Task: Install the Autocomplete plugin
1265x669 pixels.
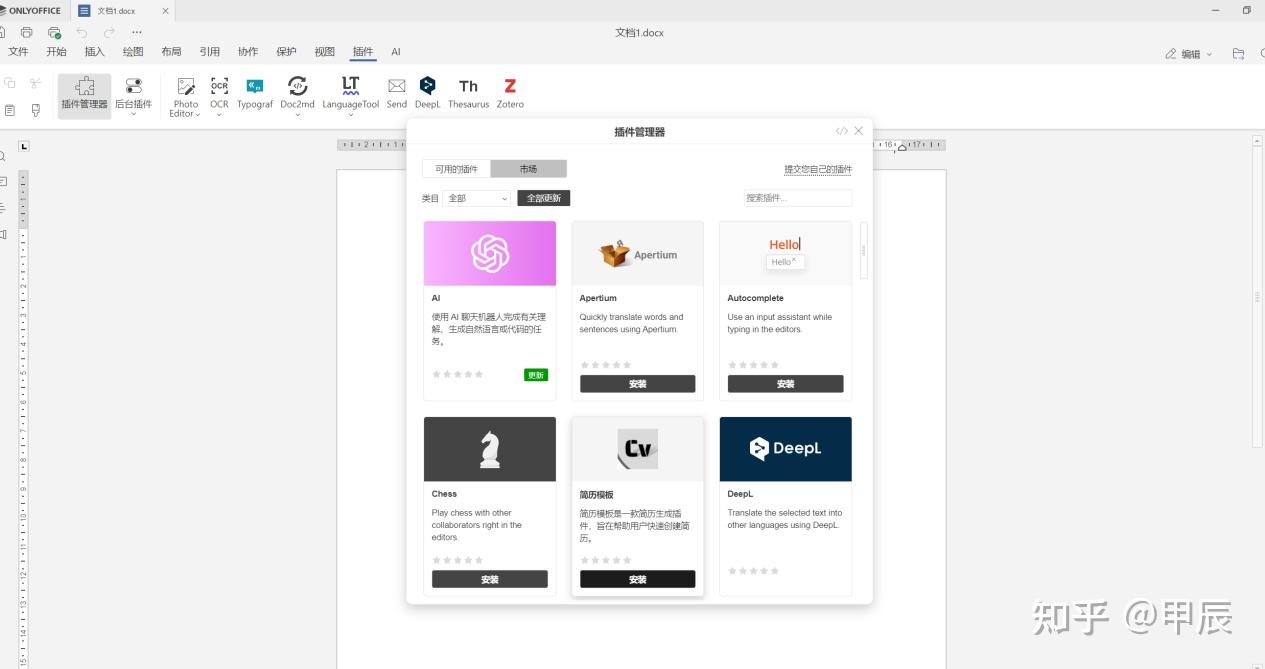Action: 786,384
